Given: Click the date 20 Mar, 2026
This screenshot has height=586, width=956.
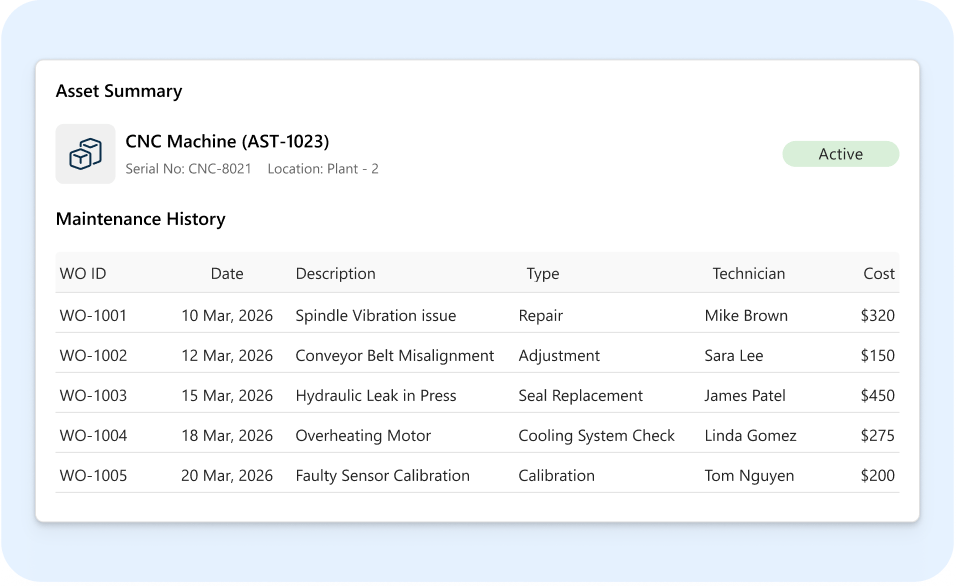Looking at the screenshot, I should [227, 476].
